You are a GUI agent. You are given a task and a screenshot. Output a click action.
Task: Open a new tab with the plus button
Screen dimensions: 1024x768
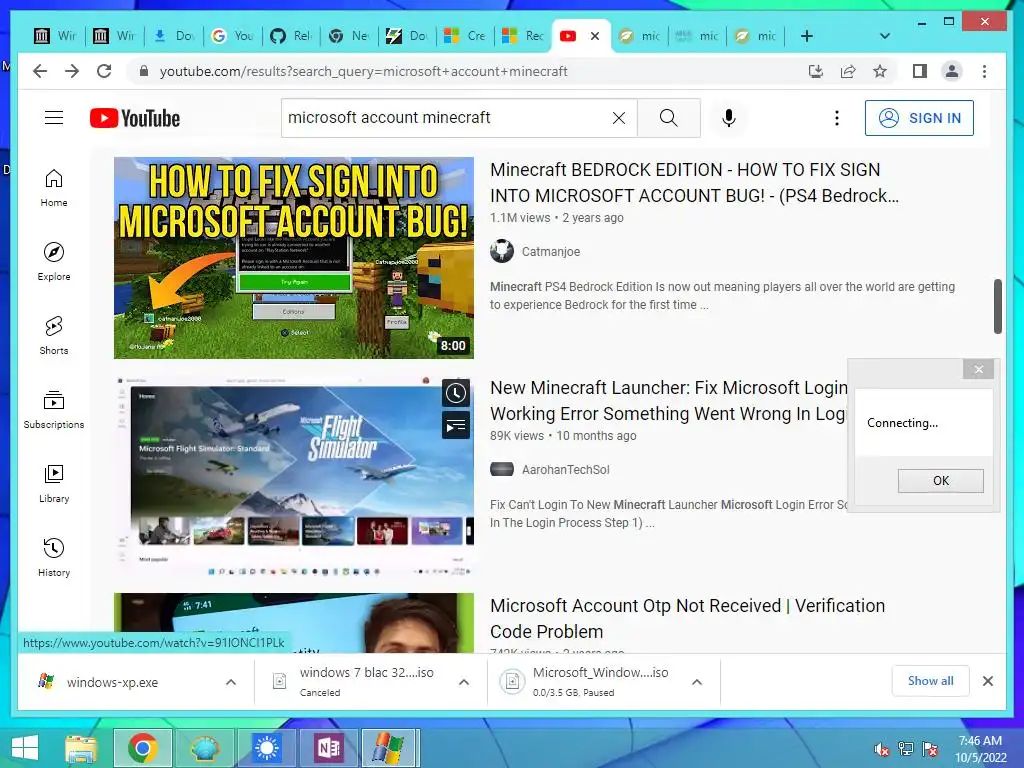click(807, 36)
